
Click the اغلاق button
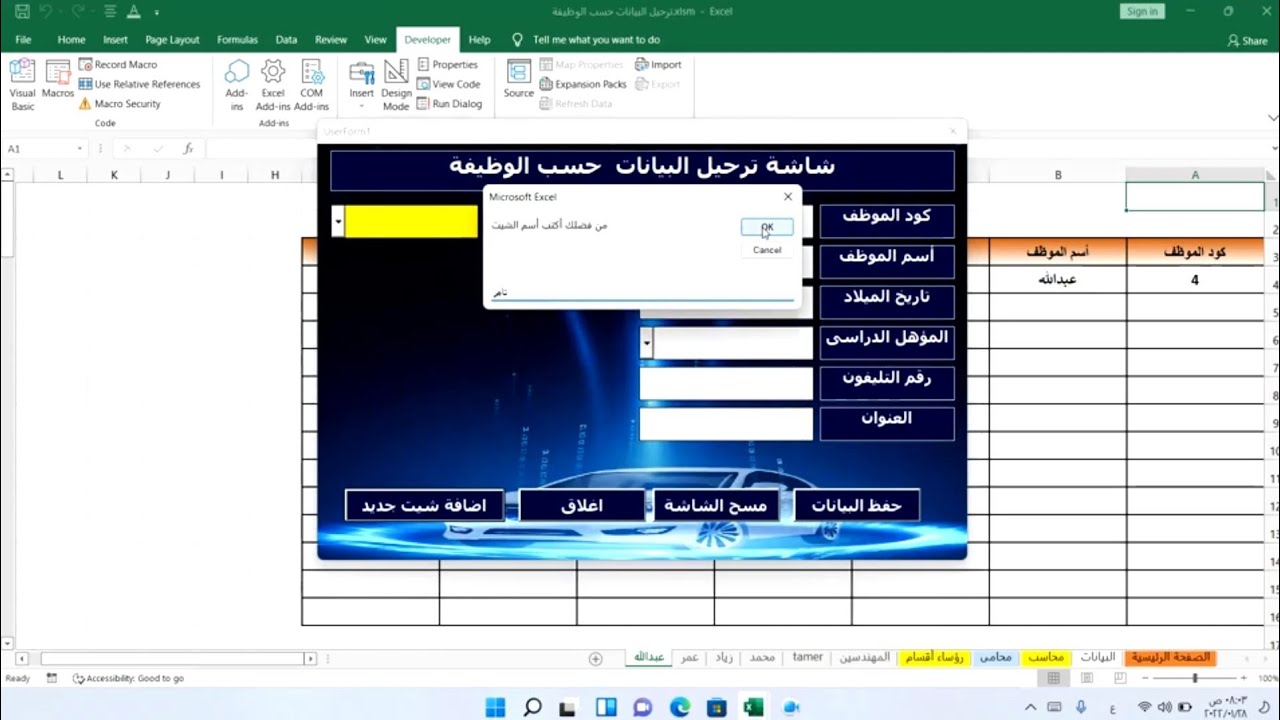(x=582, y=505)
